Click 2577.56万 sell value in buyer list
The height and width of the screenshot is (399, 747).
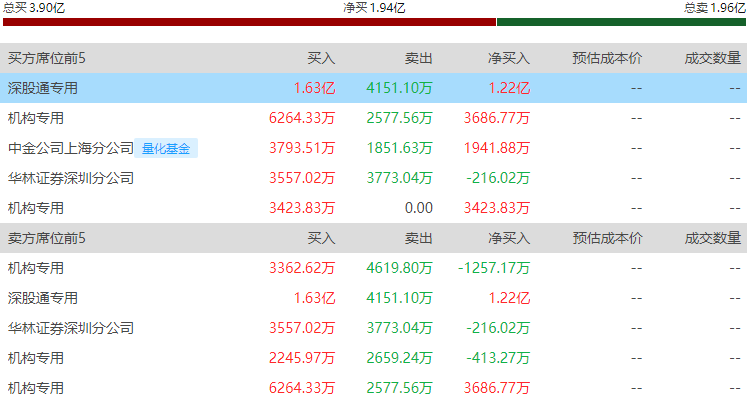click(399, 118)
